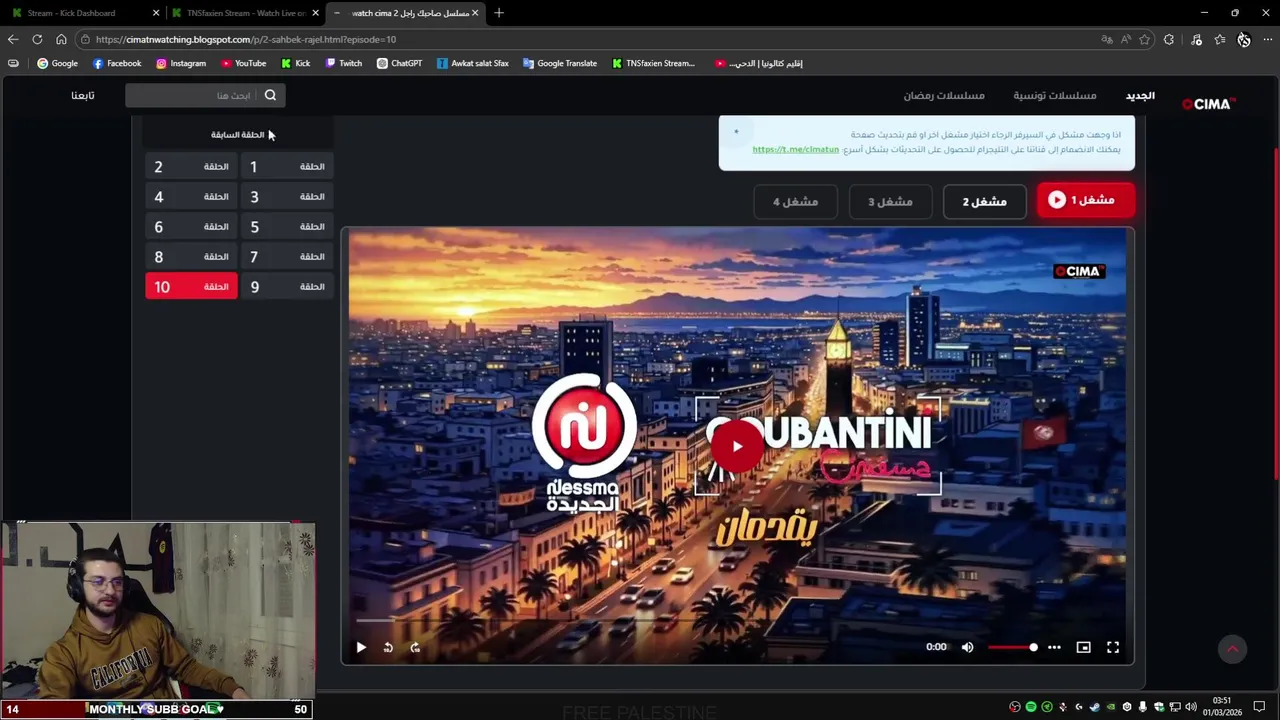Viewport: 1280px width, 720px height.
Task: Select server مشغل 1
Action: [1085, 200]
